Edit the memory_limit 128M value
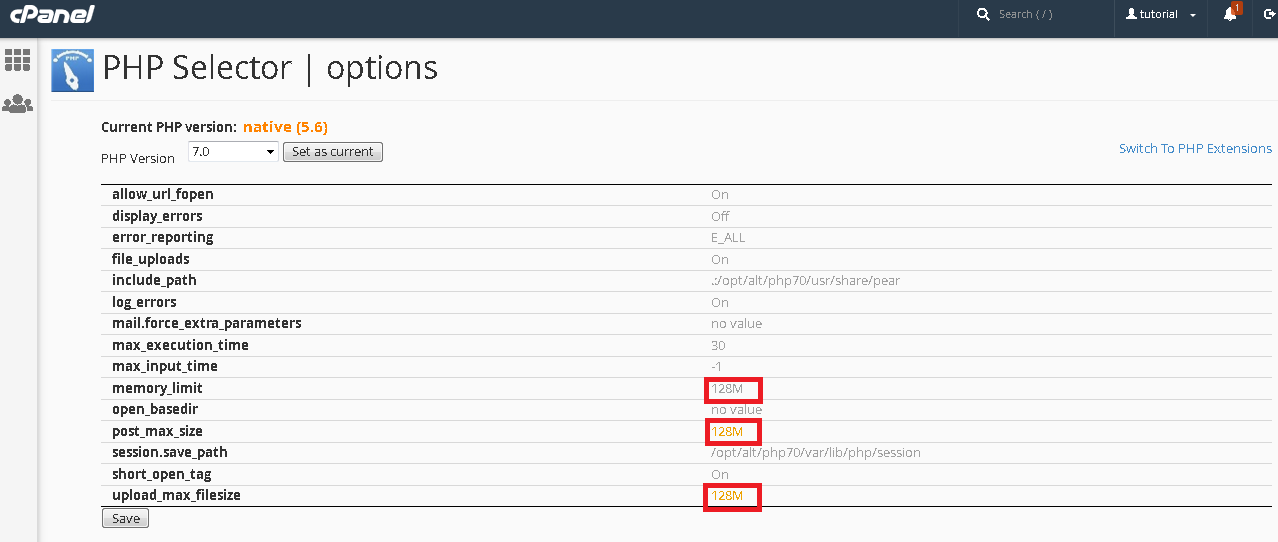The height and width of the screenshot is (542, 1278). (x=727, y=388)
